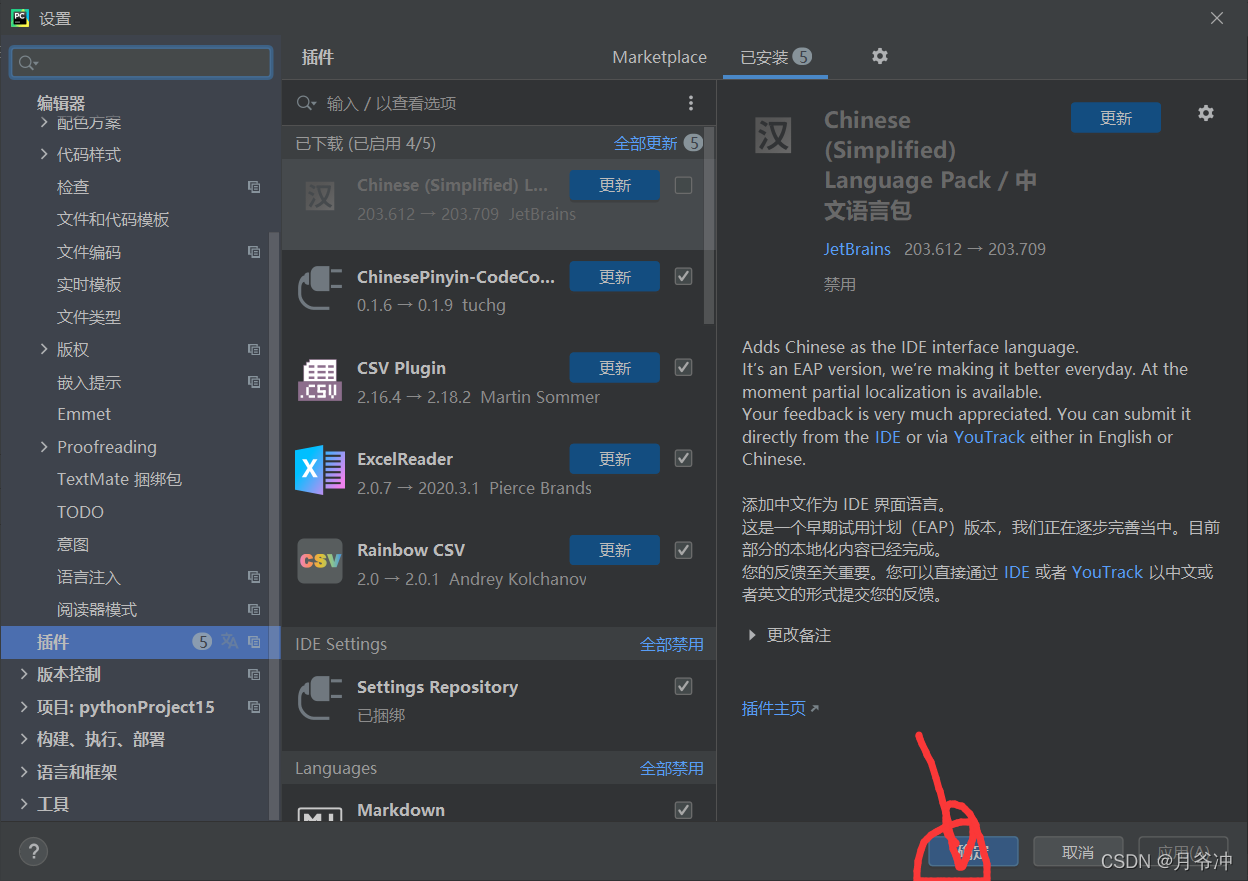
Task: Expand the 更改备注 change notes section
Action: tap(752, 635)
